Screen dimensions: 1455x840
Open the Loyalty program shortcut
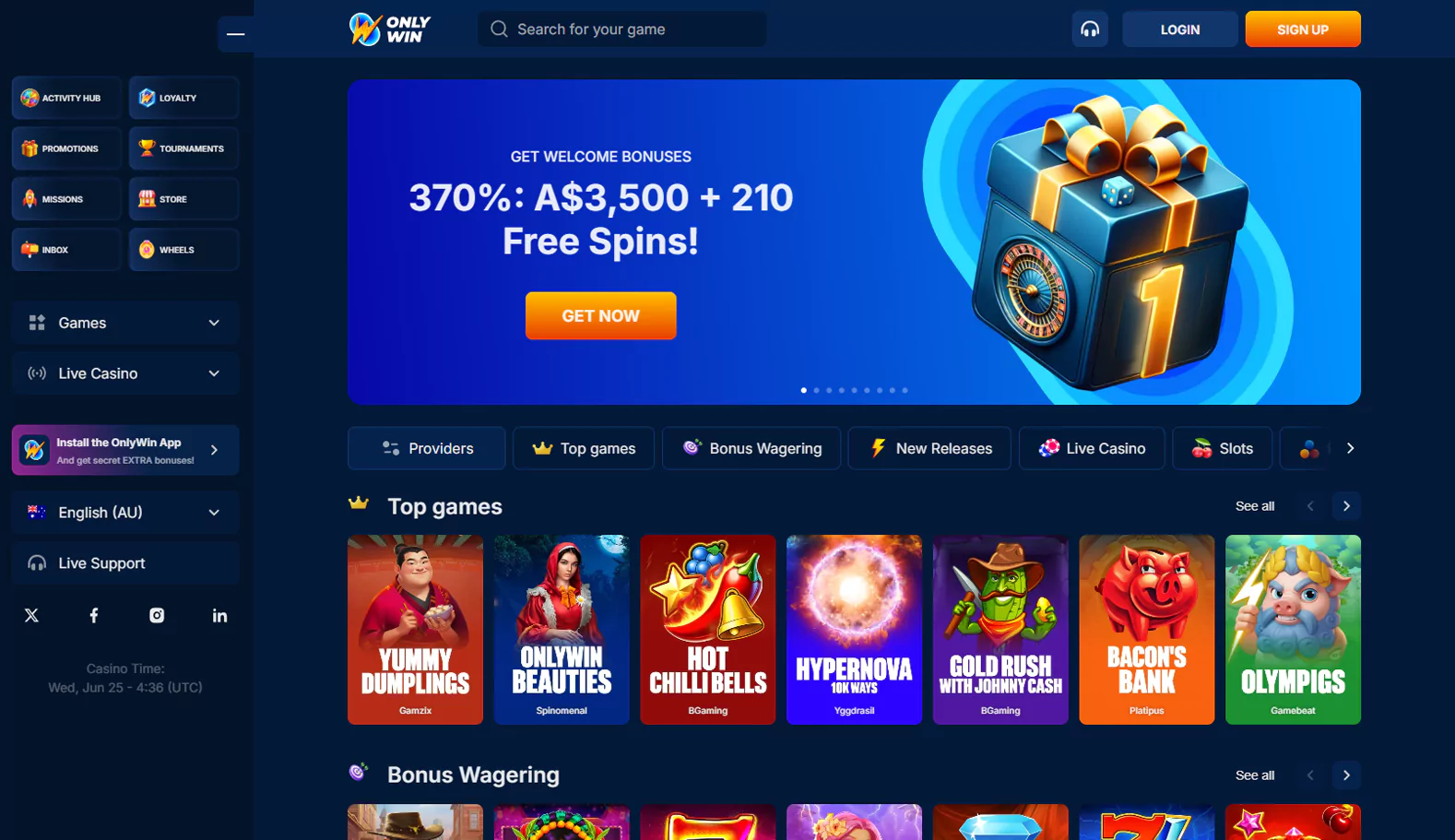click(x=183, y=98)
